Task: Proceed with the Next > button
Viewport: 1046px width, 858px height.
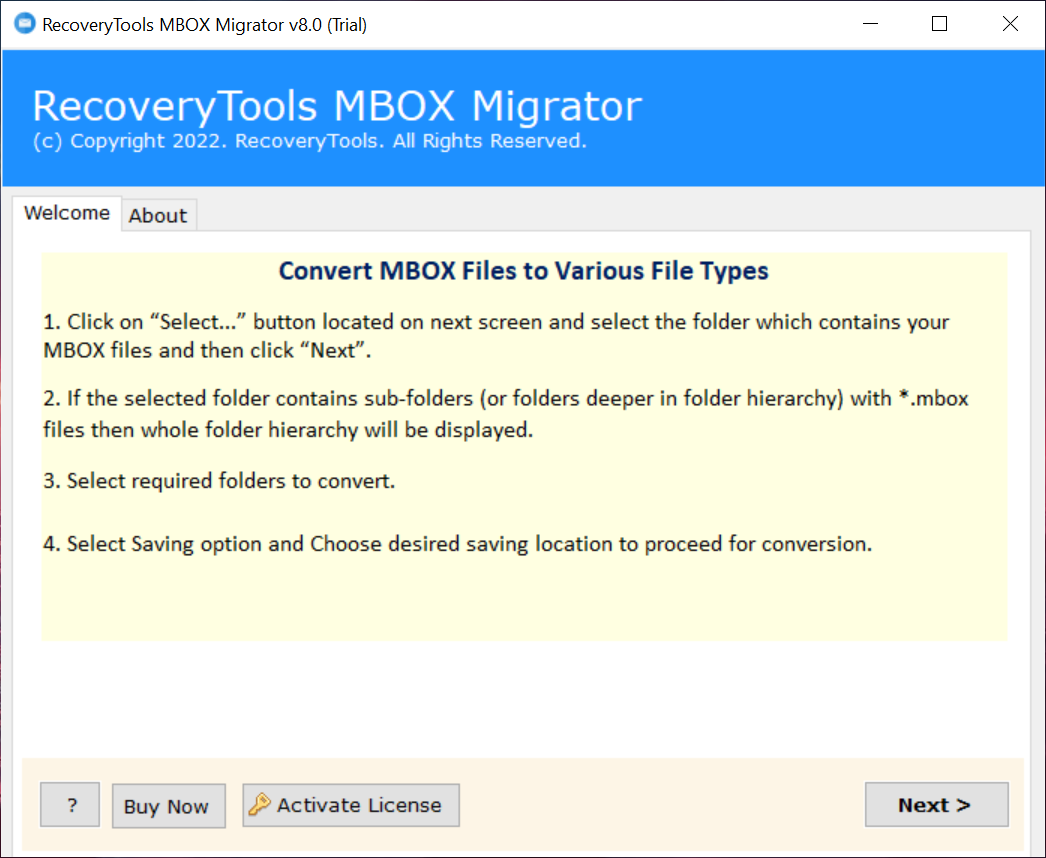Action: (937, 805)
